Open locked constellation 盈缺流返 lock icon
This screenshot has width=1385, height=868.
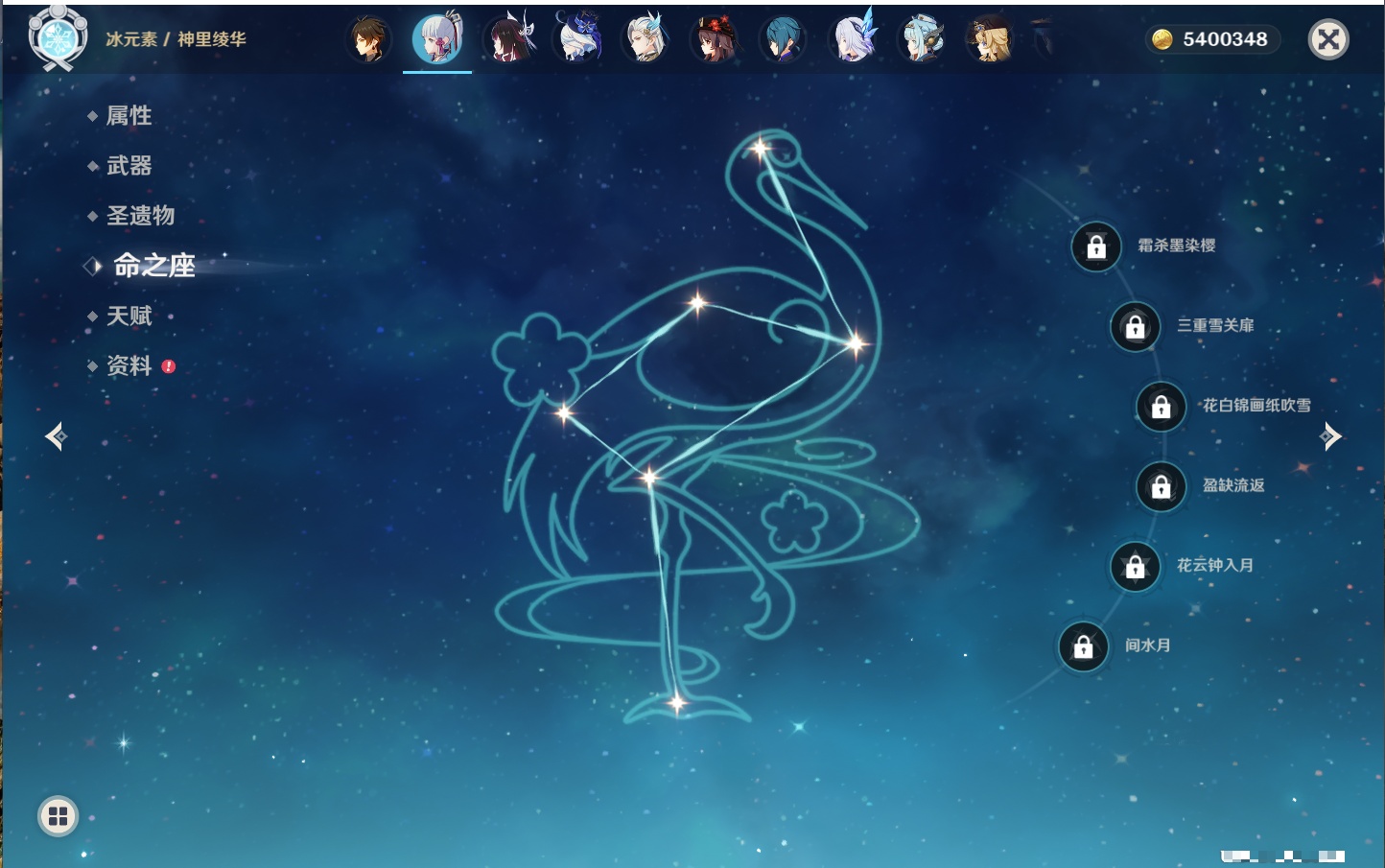point(1161,486)
